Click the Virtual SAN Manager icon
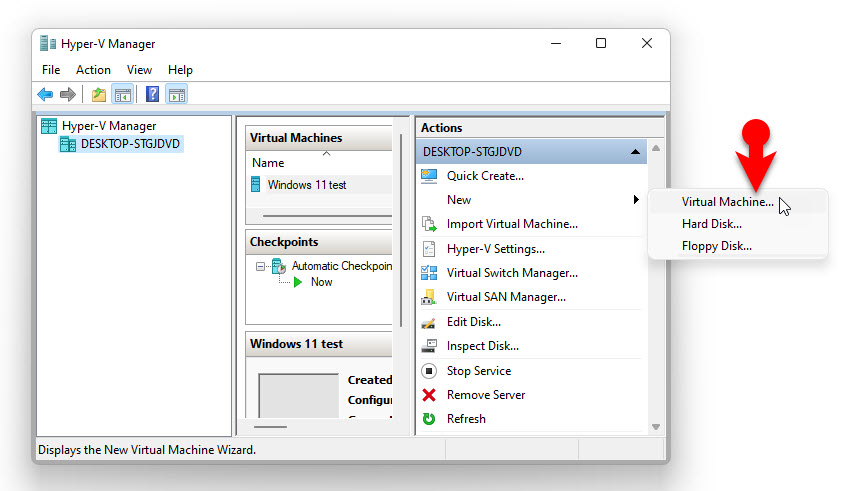 pyautogui.click(x=429, y=297)
